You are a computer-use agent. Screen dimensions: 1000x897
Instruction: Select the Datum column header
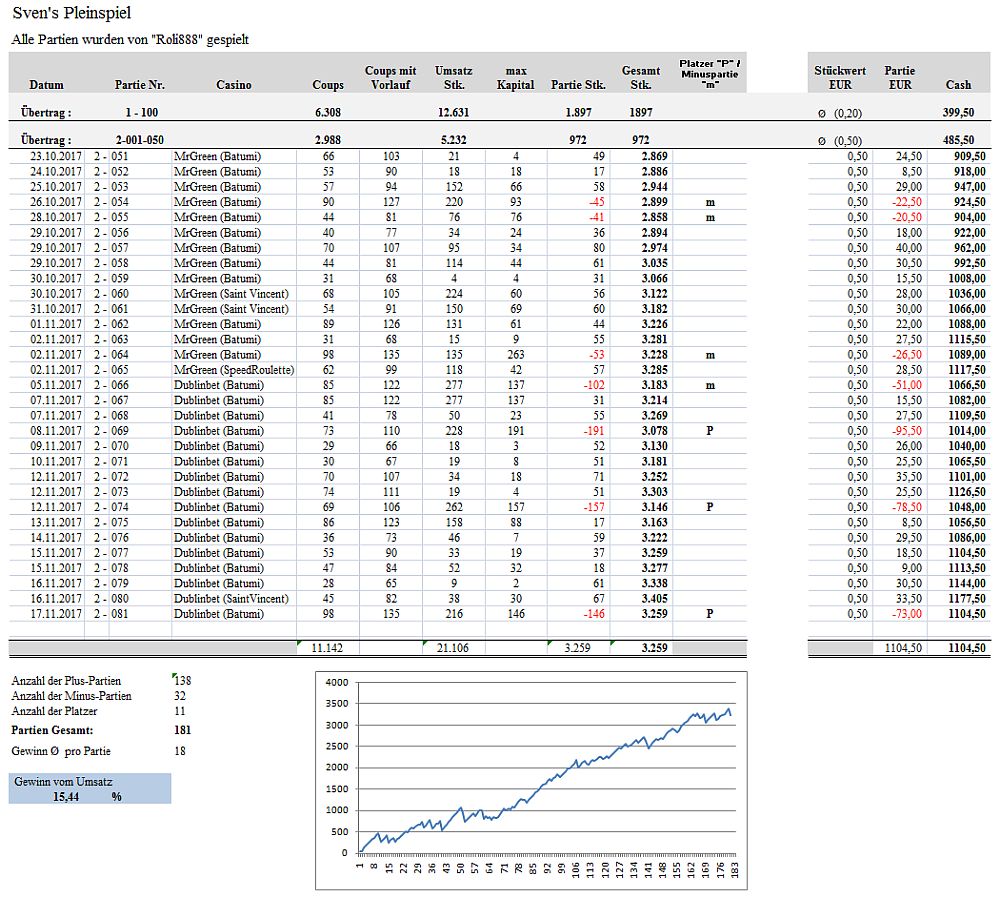tap(46, 85)
